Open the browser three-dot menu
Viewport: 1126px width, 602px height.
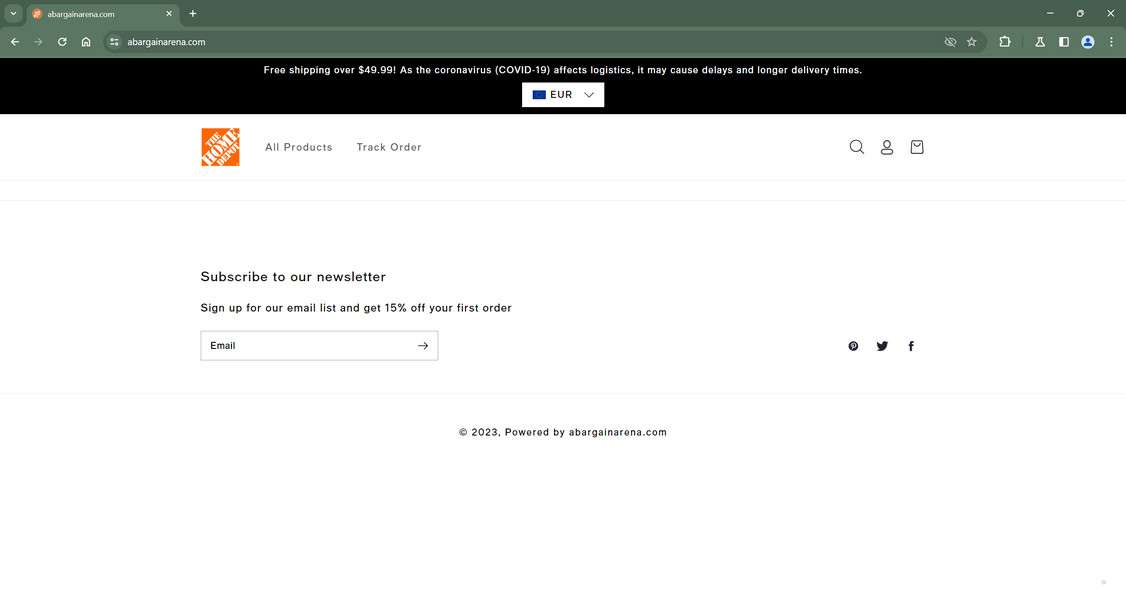(1111, 42)
